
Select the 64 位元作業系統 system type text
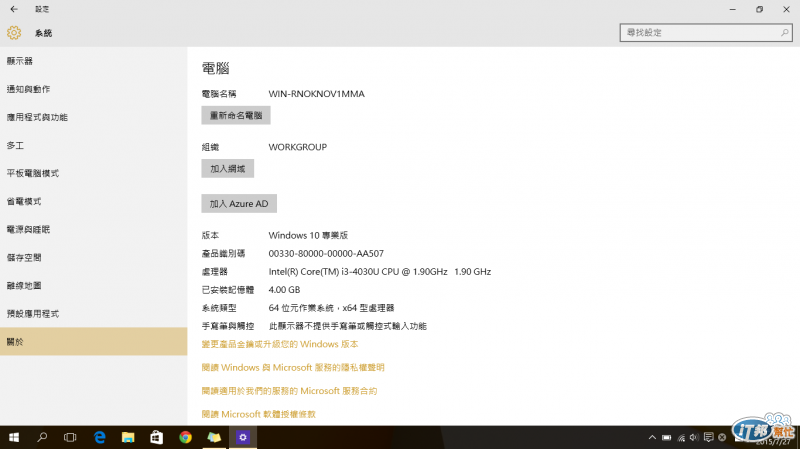click(x=332, y=308)
